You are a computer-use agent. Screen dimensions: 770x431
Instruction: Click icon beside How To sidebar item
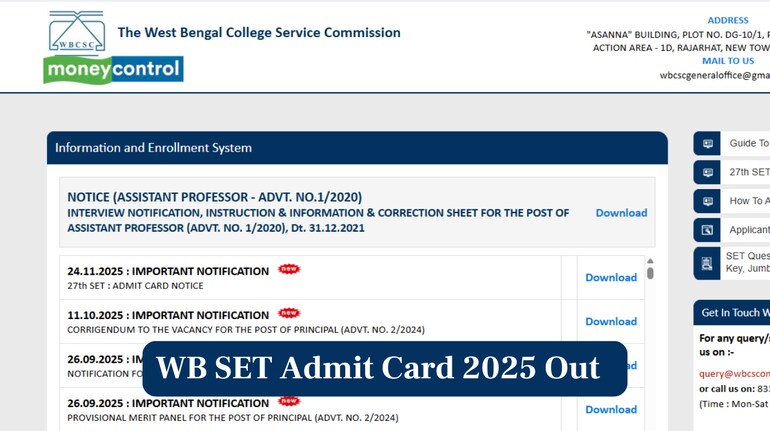pyautogui.click(x=707, y=201)
